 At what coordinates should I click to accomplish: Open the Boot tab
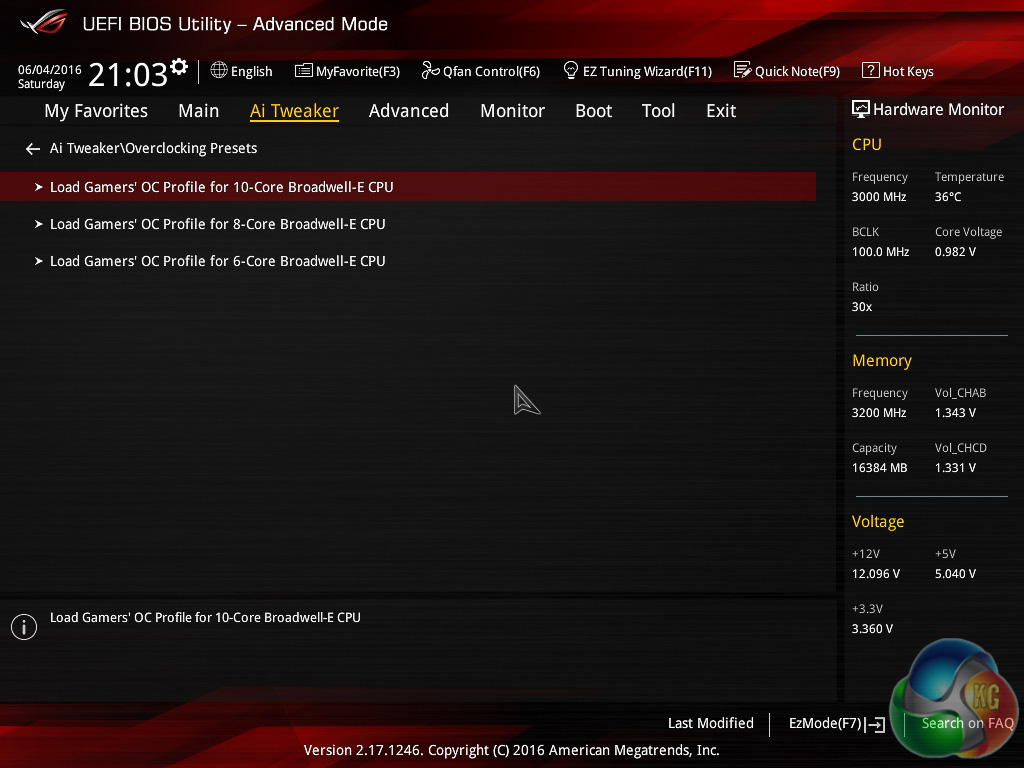click(594, 111)
